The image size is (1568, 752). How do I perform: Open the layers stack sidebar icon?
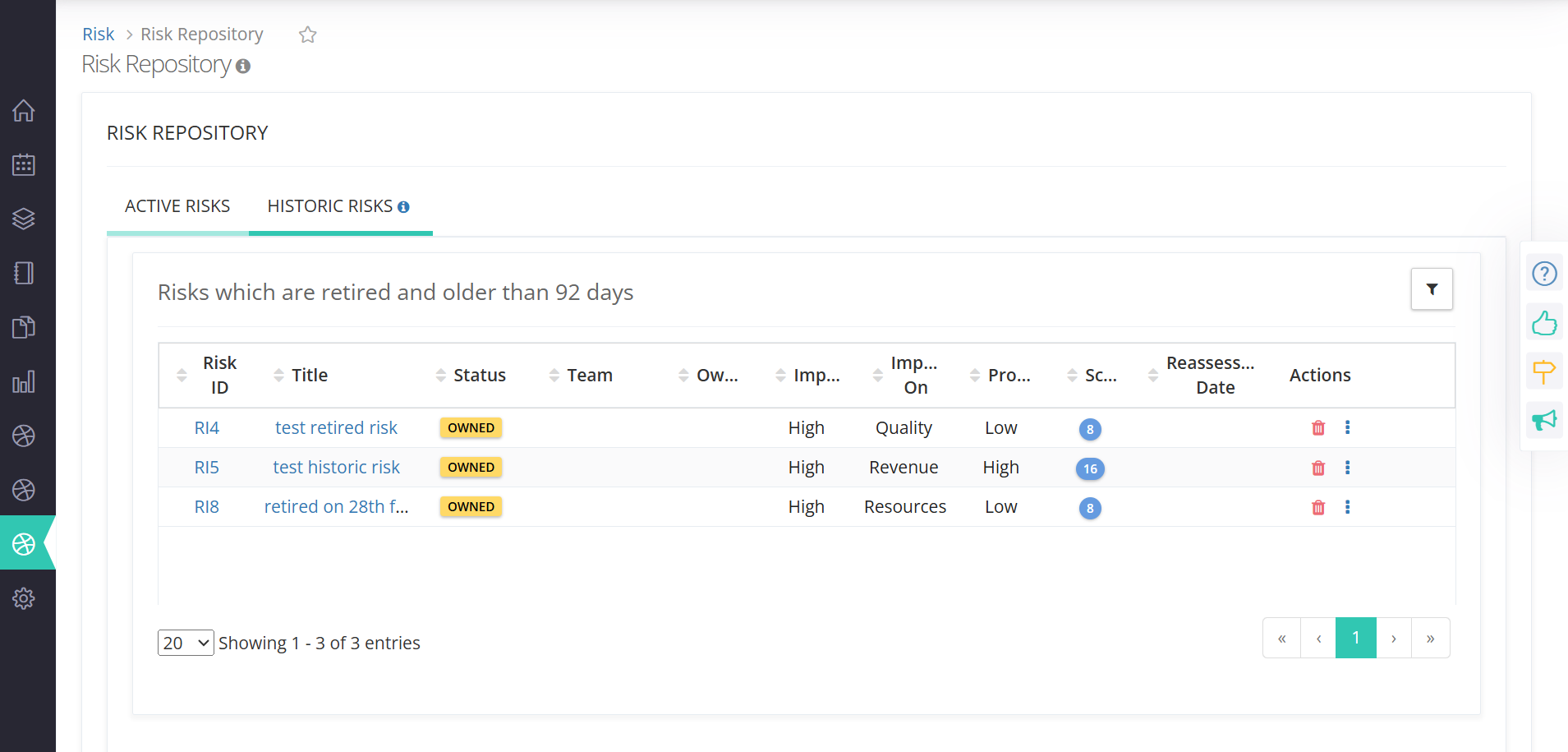(x=24, y=219)
